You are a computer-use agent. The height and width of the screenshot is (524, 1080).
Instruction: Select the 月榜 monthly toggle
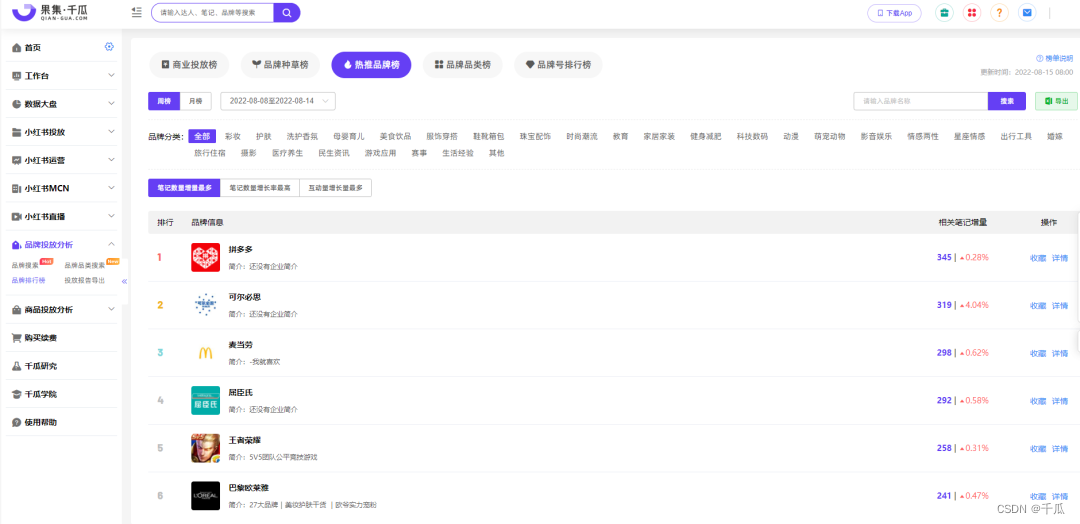click(x=196, y=101)
